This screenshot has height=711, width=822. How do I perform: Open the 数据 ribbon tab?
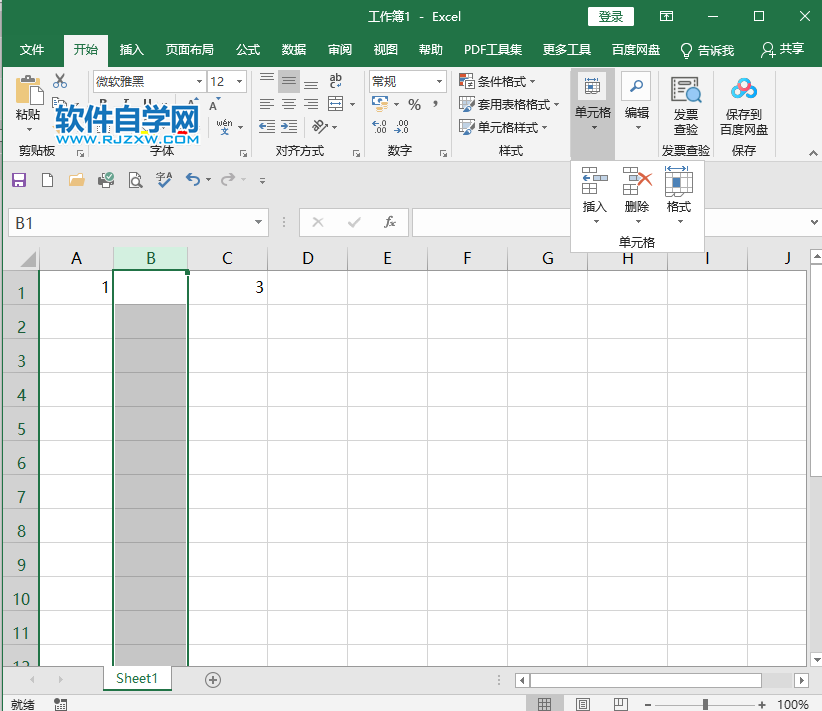(293, 49)
